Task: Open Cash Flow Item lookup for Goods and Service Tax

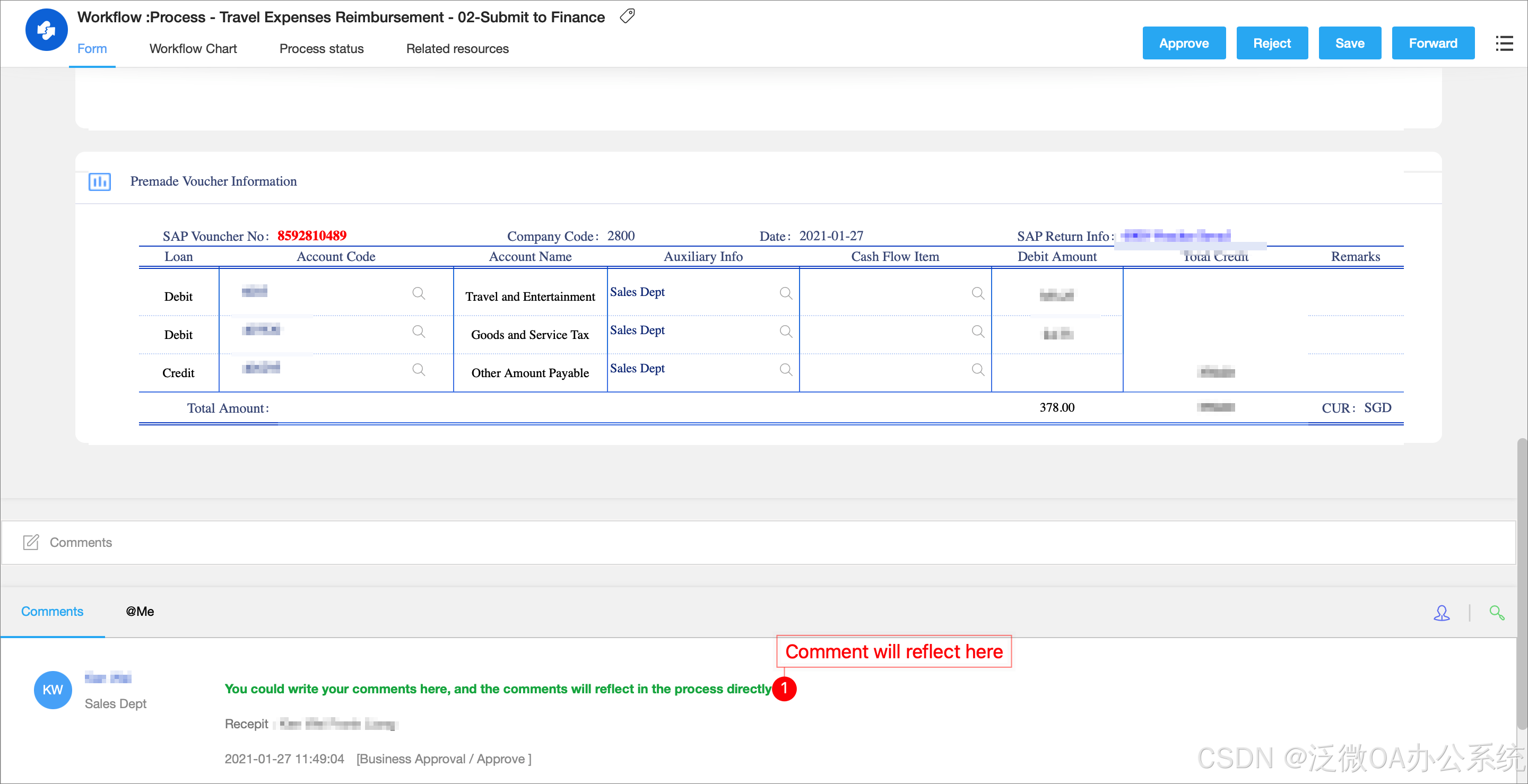Action: coord(978,331)
